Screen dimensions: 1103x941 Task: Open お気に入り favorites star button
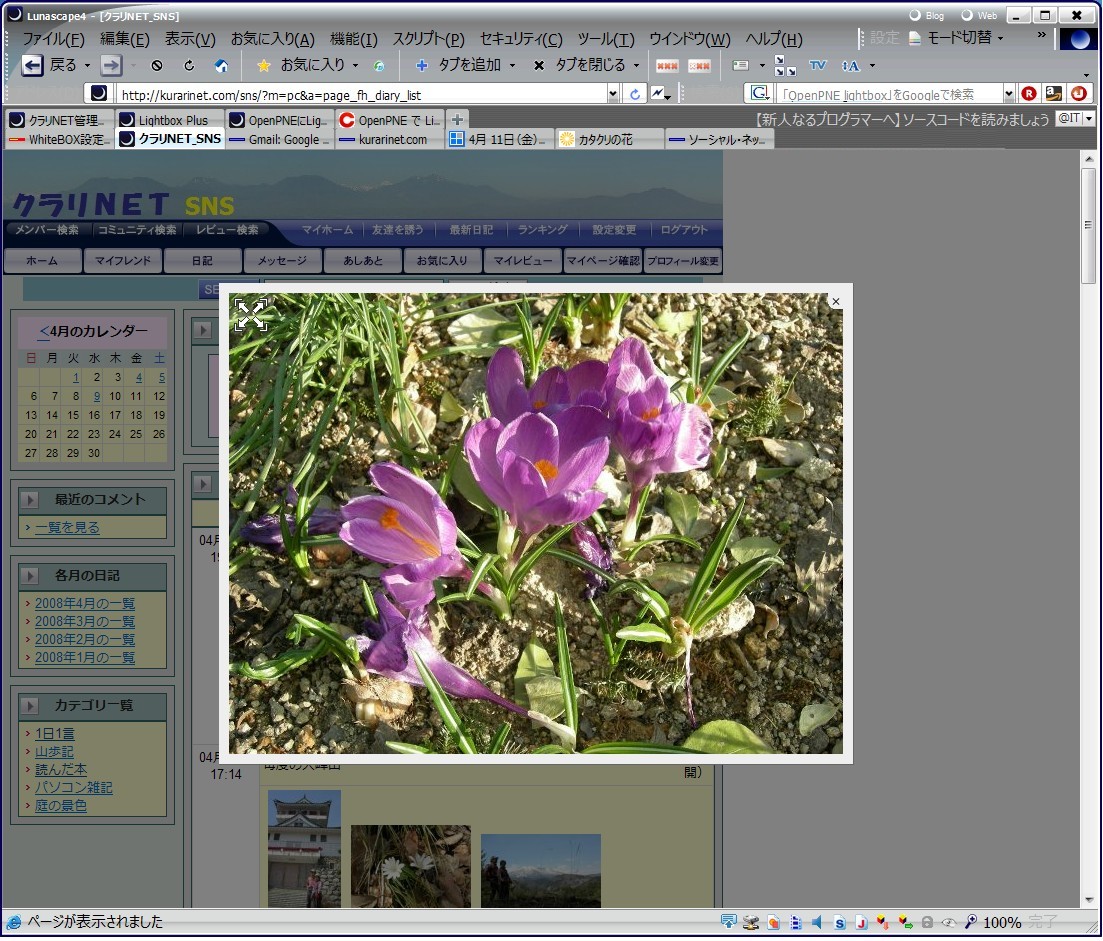point(302,65)
